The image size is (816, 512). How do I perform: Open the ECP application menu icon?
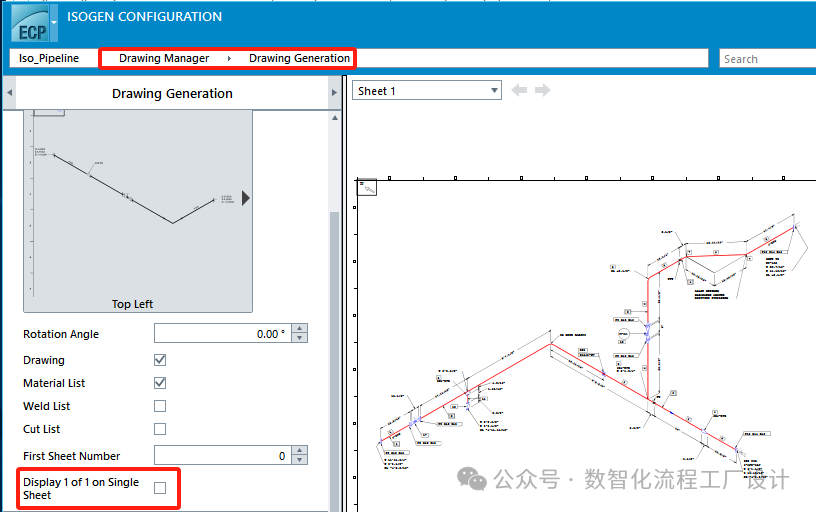click(30, 23)
